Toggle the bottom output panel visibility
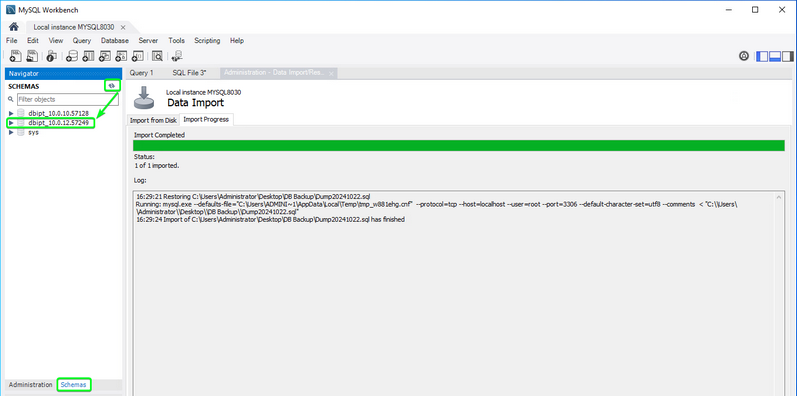This screenshot has height=396, width=797. click(775, 56)
